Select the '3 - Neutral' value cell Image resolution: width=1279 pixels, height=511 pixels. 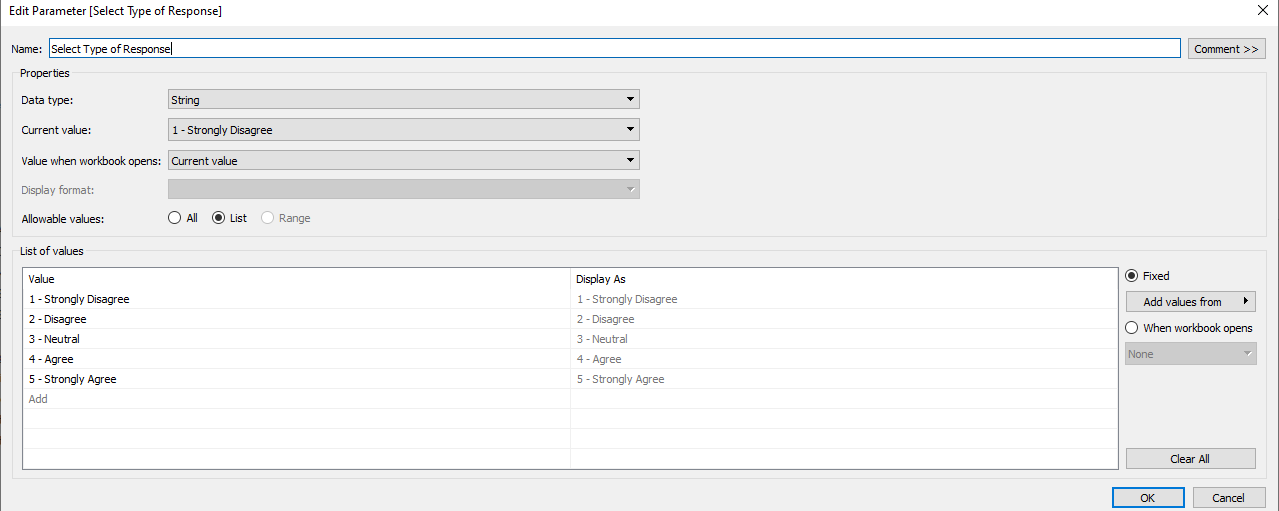(55, 339)
